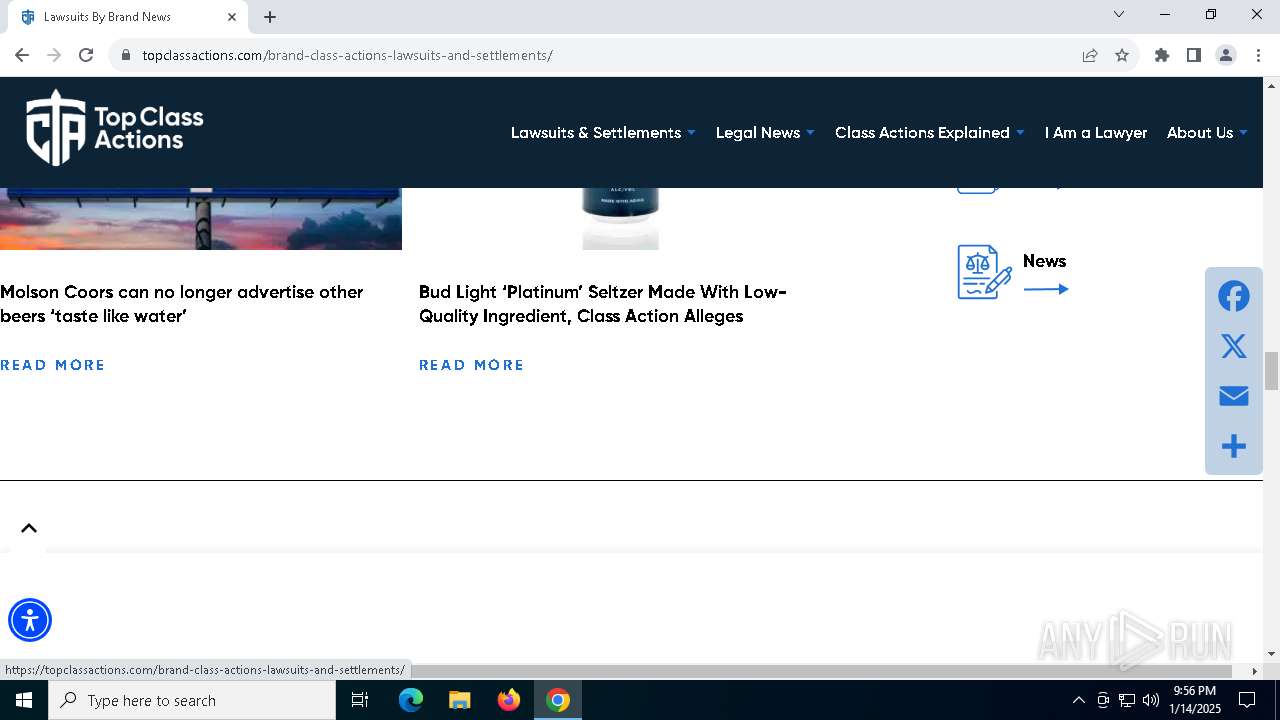Share page via Email icon
The height and width of the screenshot is (720, 1280).
pyautogui.click(x=1234, y=396)
